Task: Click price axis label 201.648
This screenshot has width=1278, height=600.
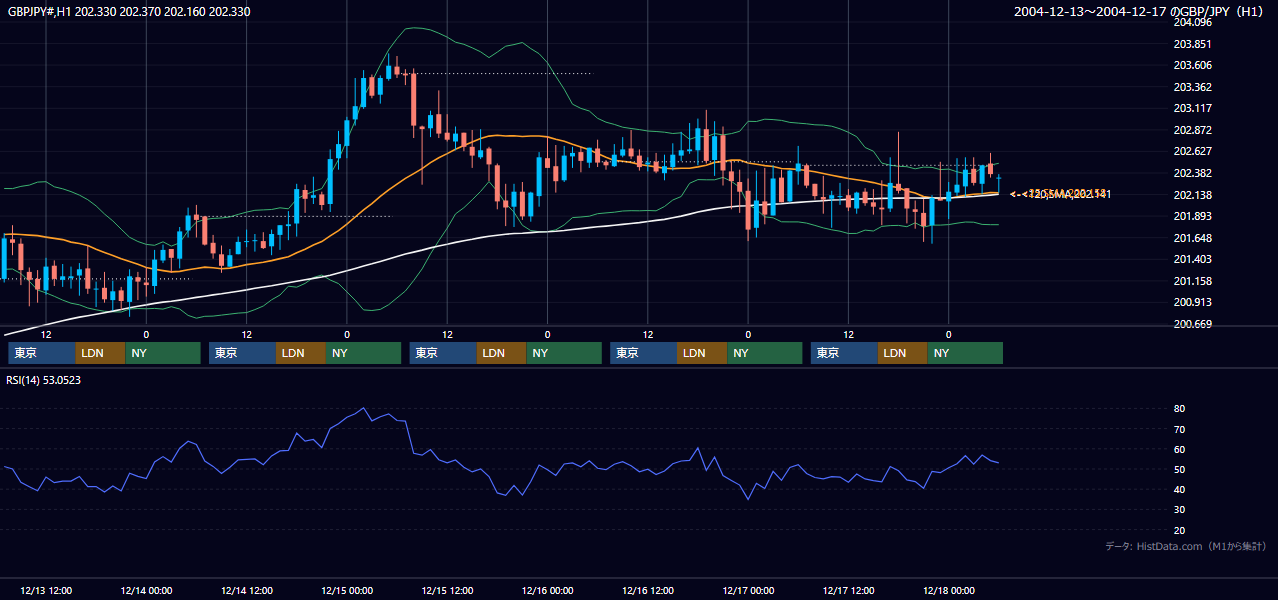Action: (x=1192, y=238)
